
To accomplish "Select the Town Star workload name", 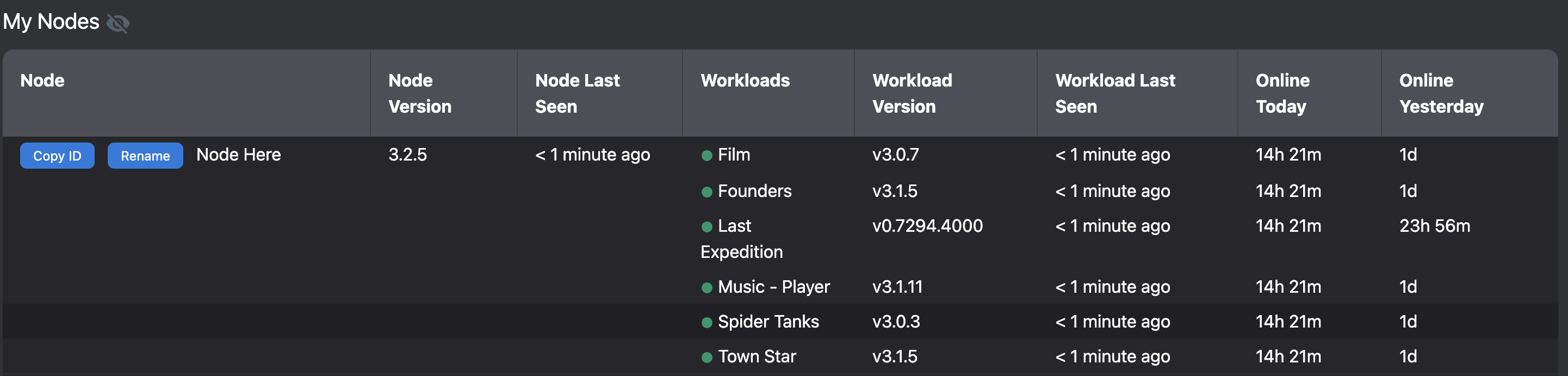I will (x=757, y=356).
